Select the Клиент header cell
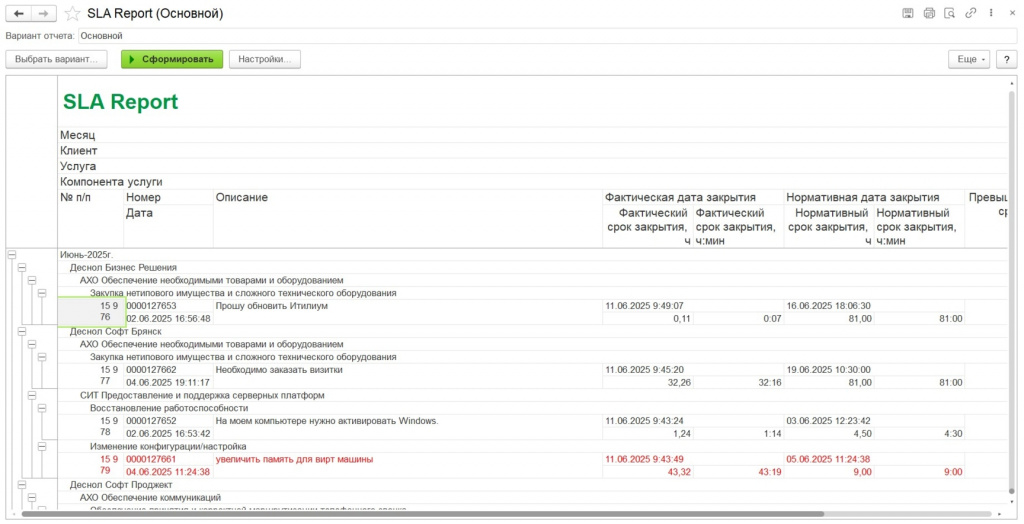The width and height of the screenshot is (1024, 524). (78, 151)
